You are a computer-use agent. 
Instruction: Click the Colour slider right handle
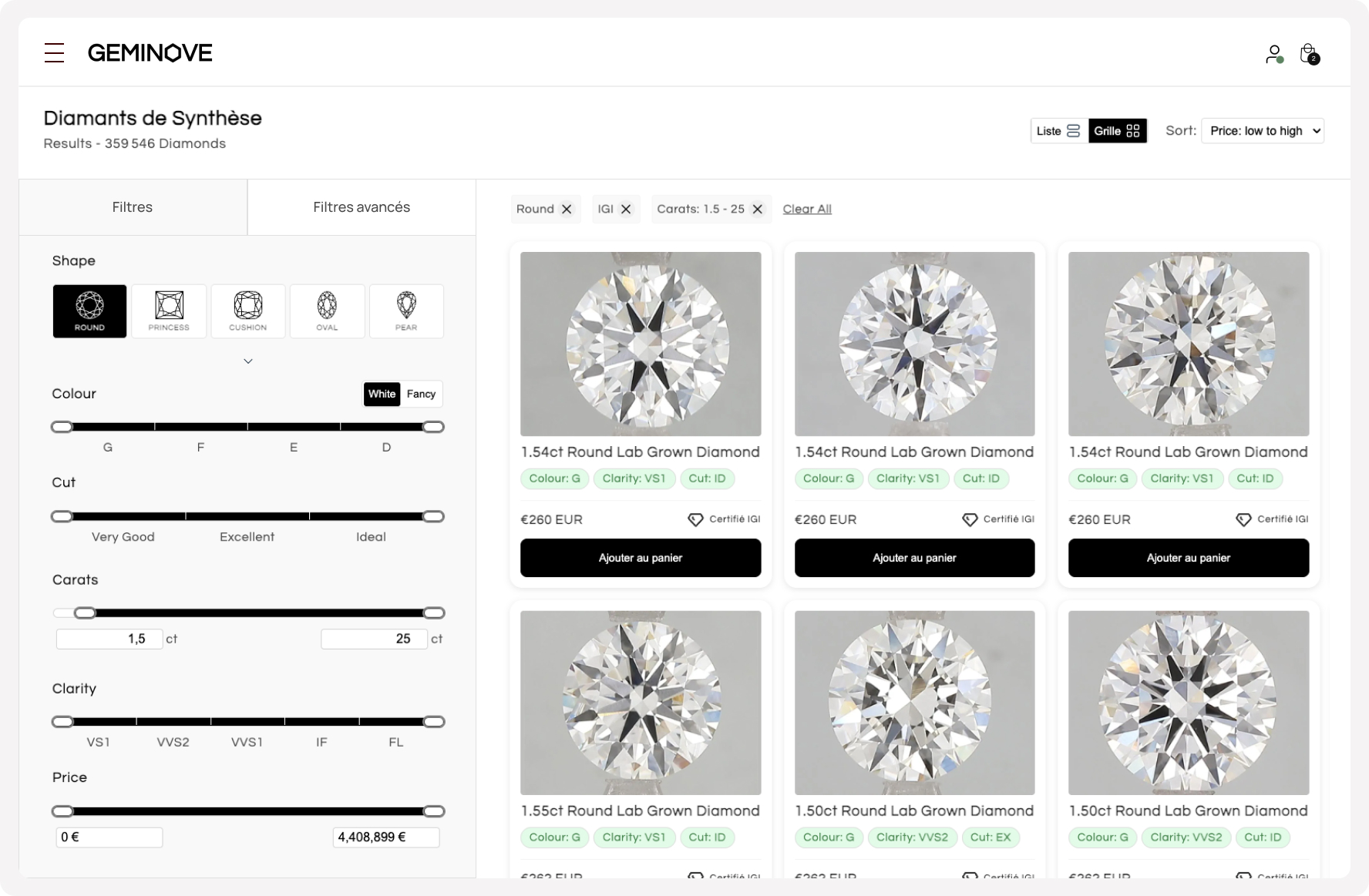(x=434, y=427)
